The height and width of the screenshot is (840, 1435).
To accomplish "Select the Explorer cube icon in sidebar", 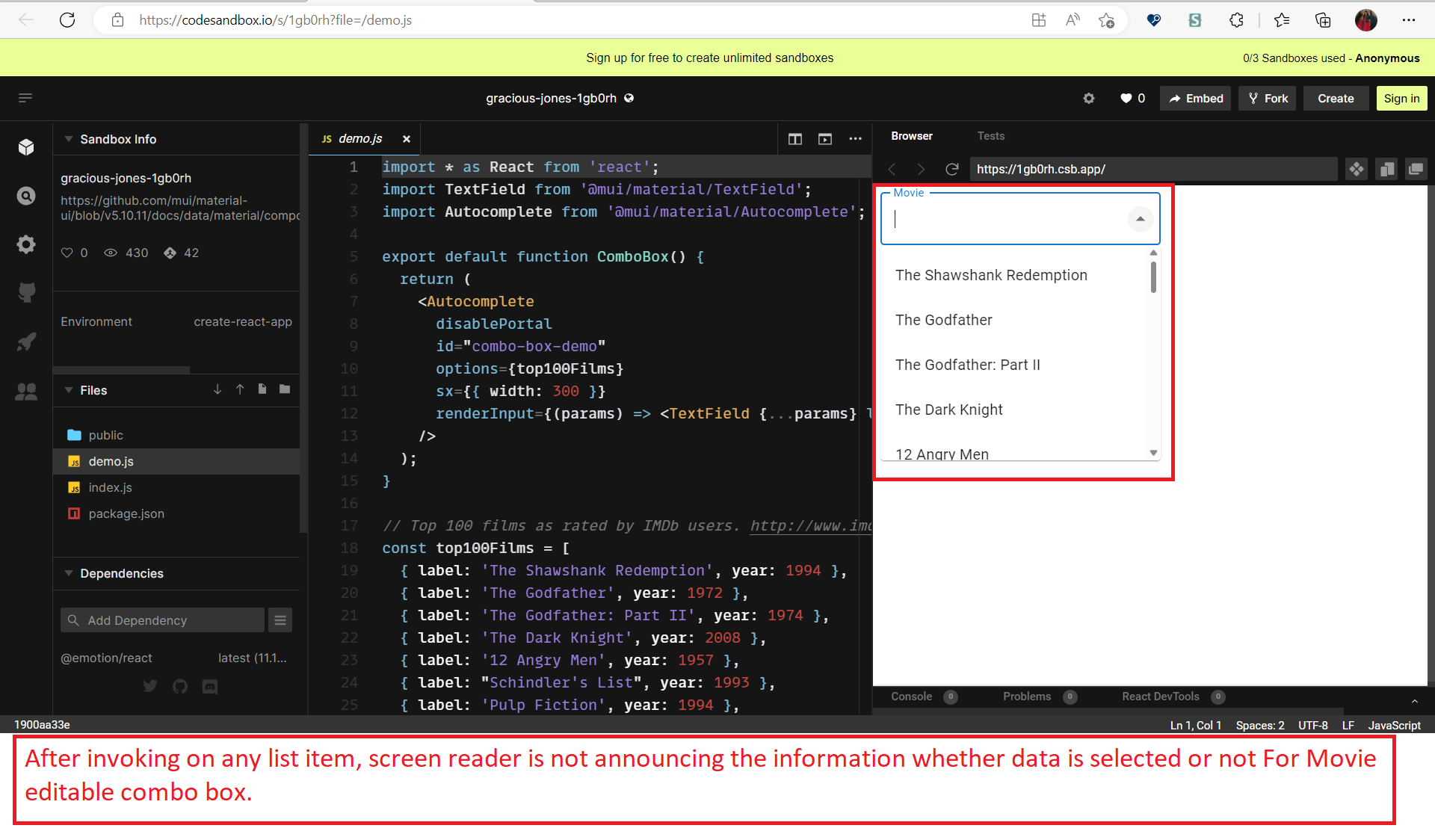I will (x=26, y=147).
